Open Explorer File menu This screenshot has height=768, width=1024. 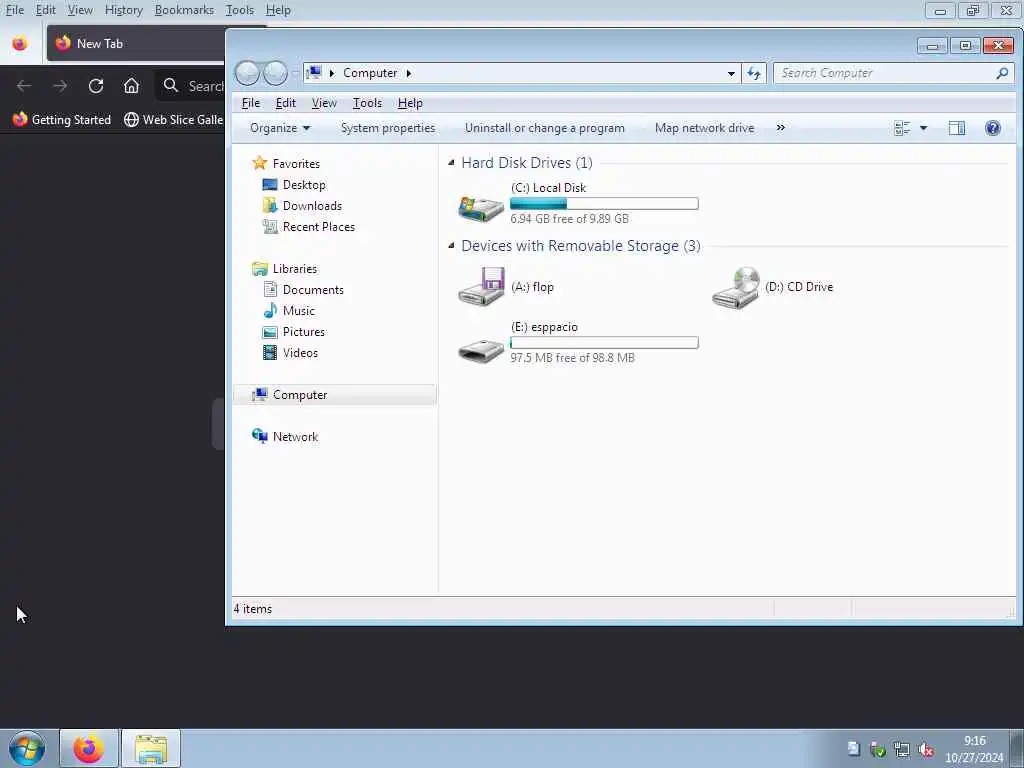pyautogui.click(x=251, y=103)
